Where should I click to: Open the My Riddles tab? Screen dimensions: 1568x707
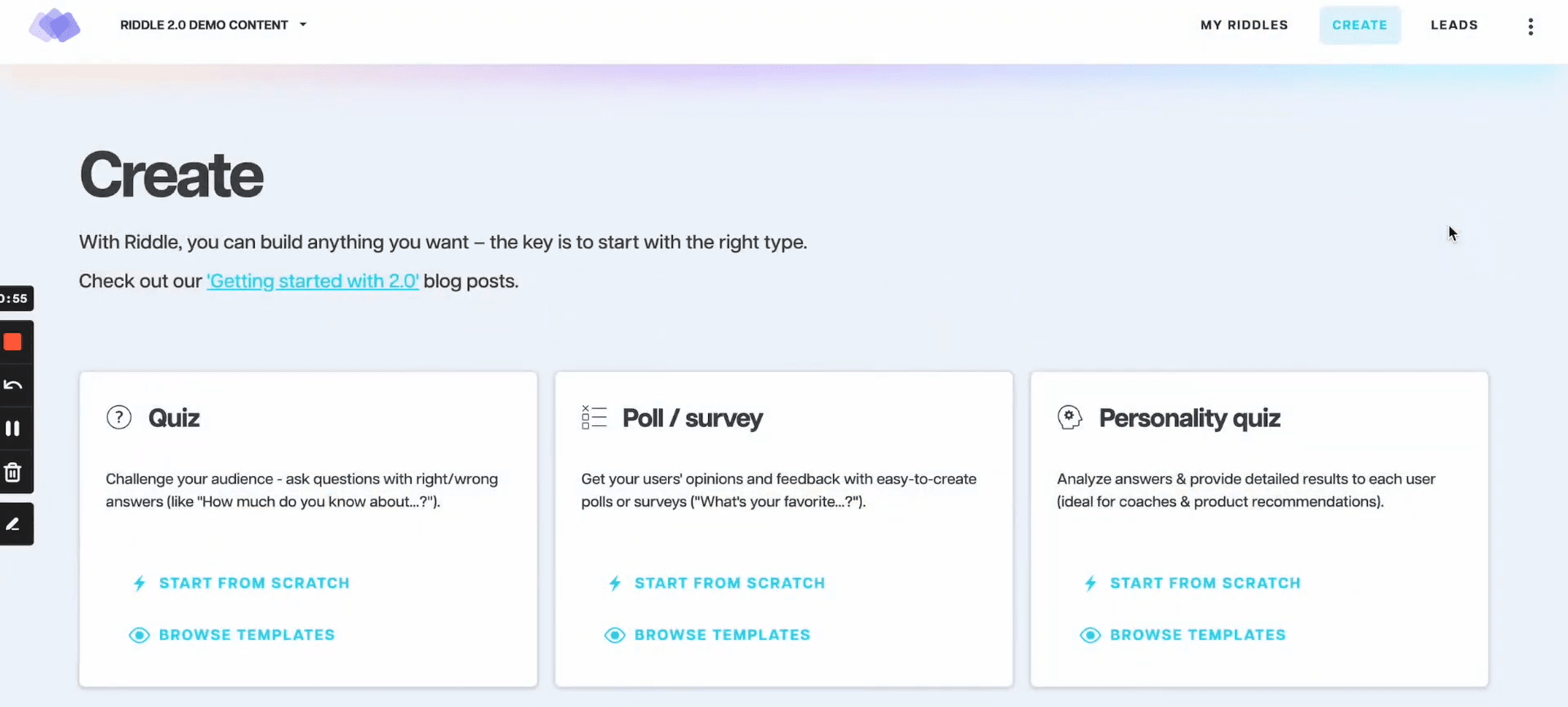click(x=1245, y=25)
